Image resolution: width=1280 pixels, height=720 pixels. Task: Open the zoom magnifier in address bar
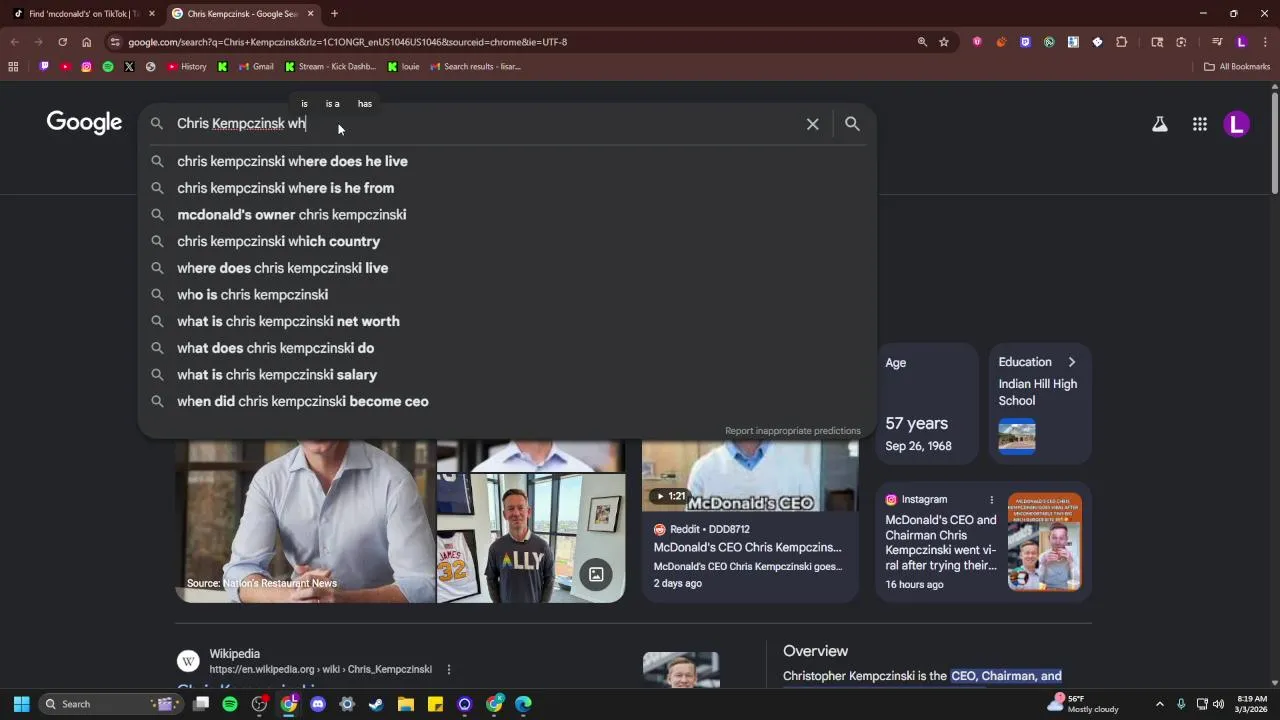(922, 42)
